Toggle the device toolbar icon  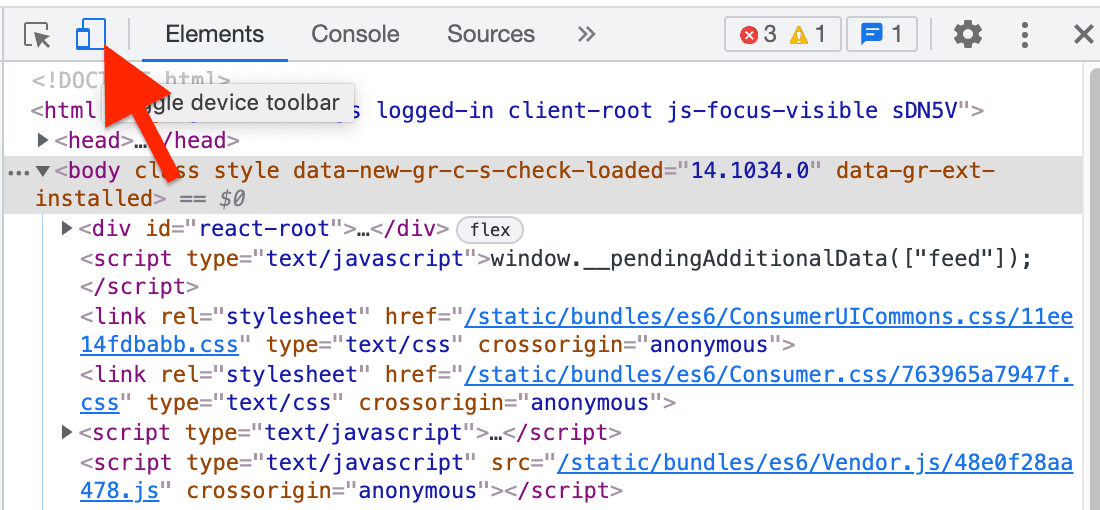tap(90, 36)
